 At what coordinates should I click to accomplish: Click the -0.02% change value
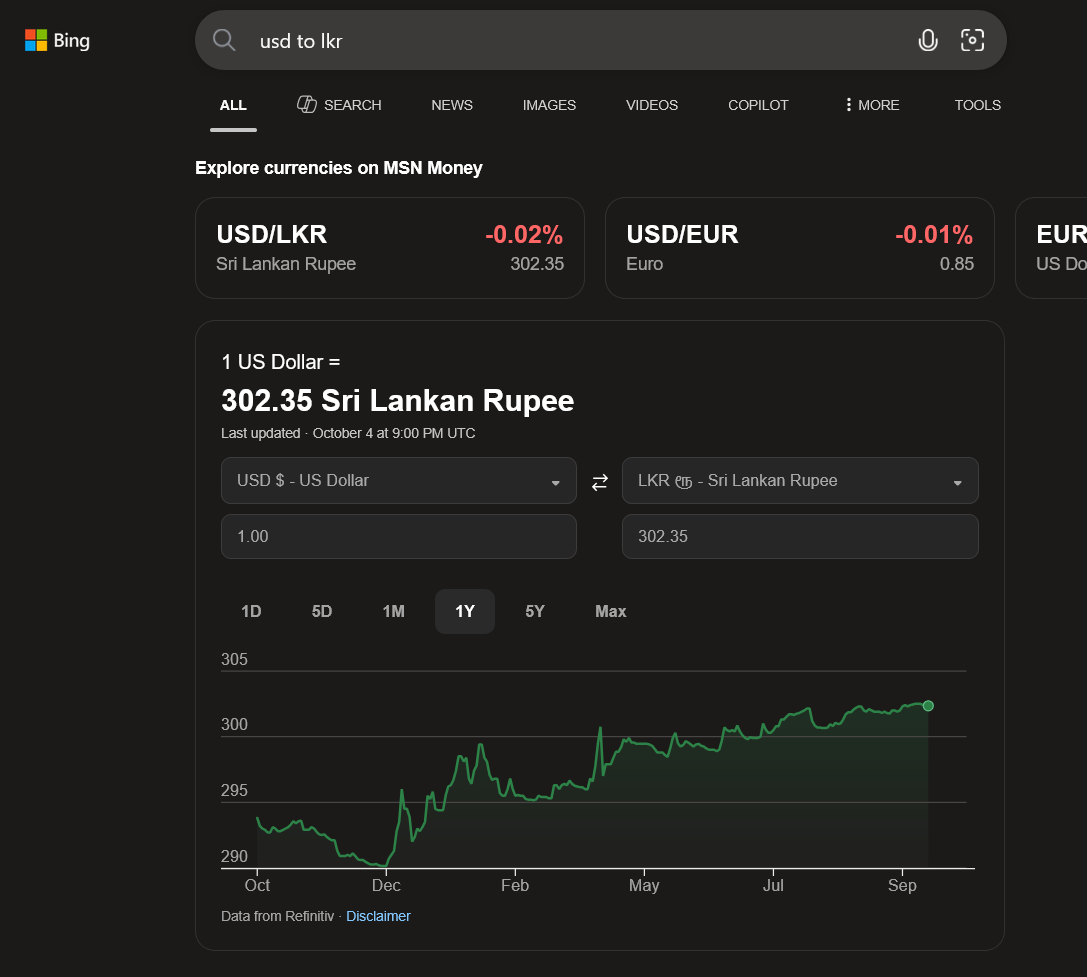524,234
